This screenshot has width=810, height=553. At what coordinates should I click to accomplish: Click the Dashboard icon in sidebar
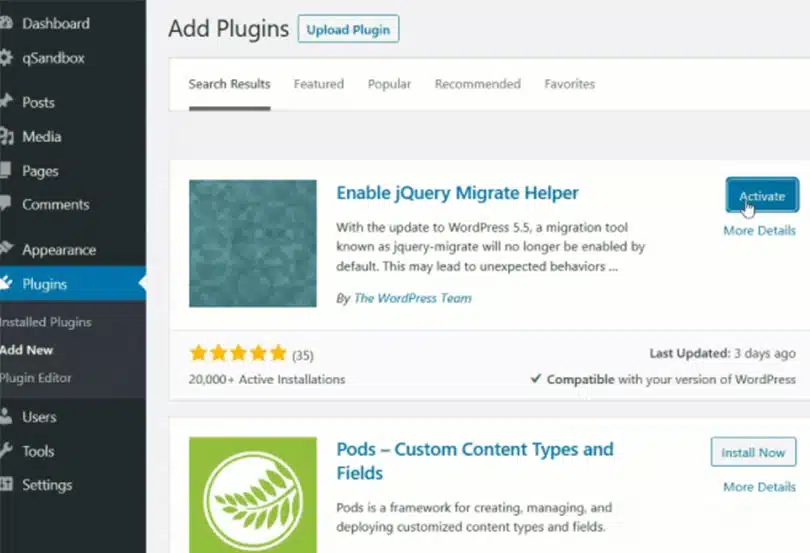6,24
